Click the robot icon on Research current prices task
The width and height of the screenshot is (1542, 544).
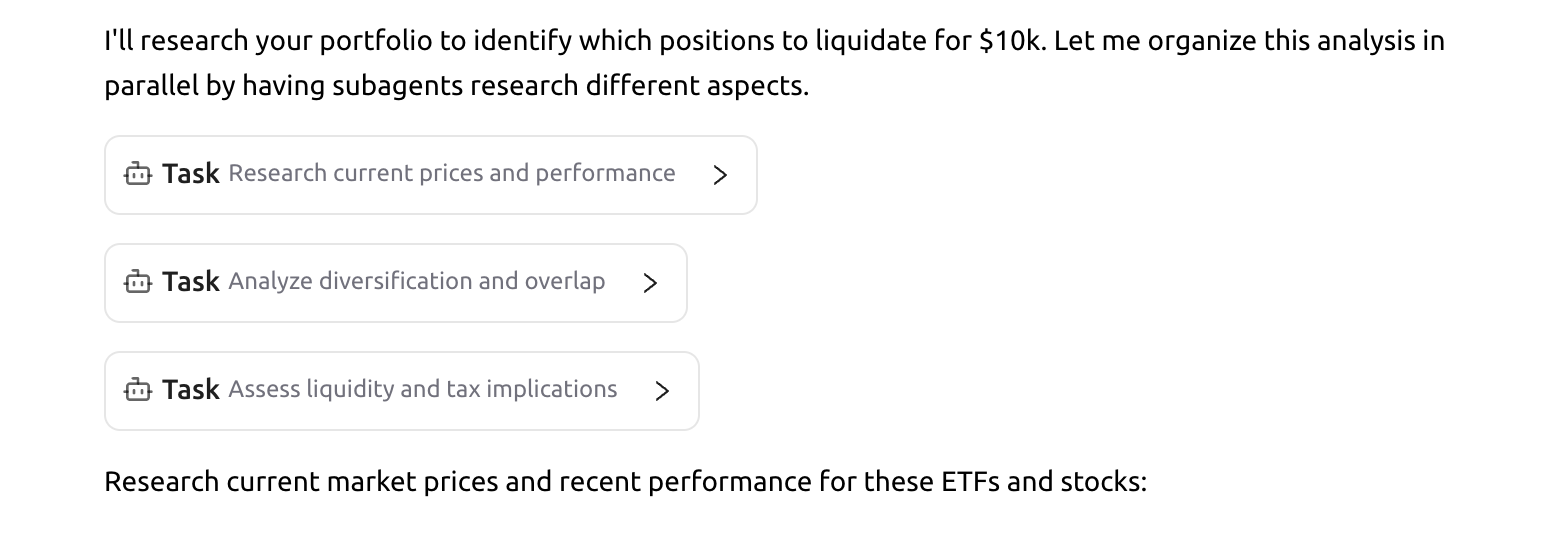coord(137,175)
